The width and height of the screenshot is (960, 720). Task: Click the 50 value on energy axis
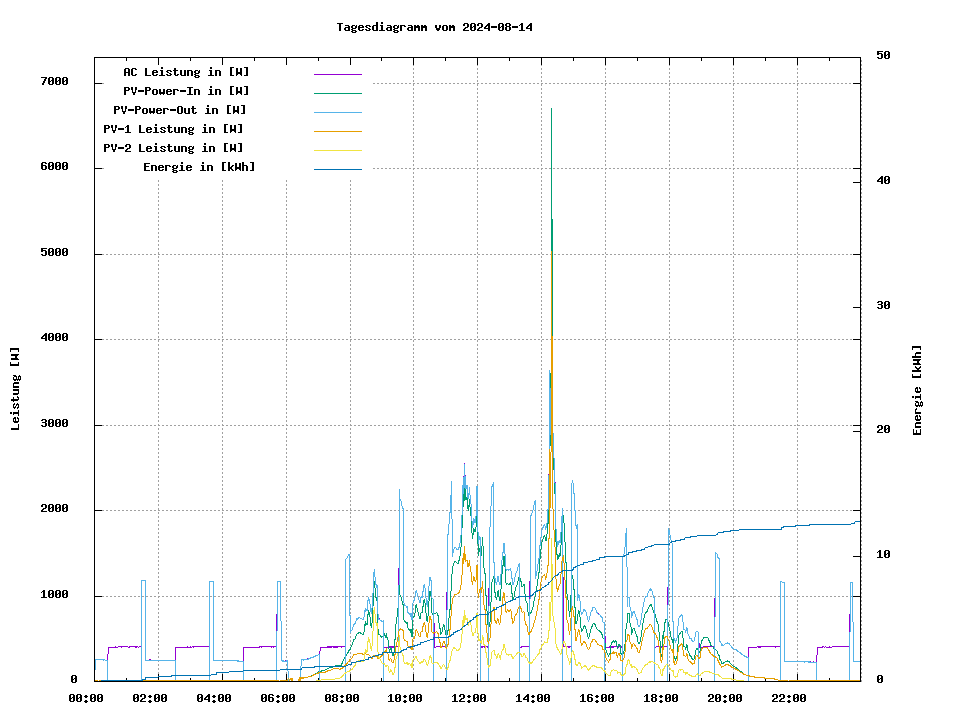pos(883,56)
